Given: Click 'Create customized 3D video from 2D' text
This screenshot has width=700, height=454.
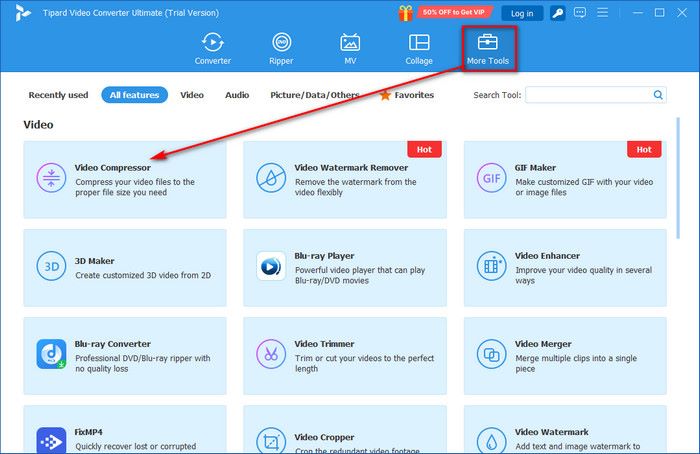Looking at the screenshot, I should (143, 275).
